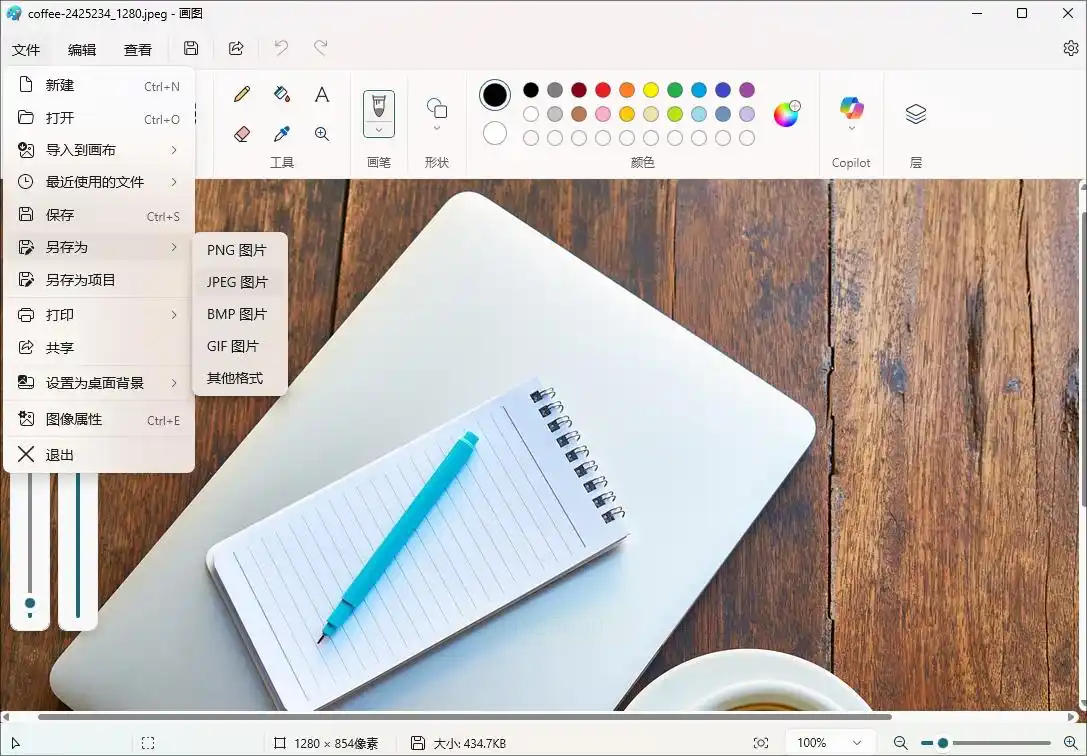Click the zoom in magnifier icon

1070,743
